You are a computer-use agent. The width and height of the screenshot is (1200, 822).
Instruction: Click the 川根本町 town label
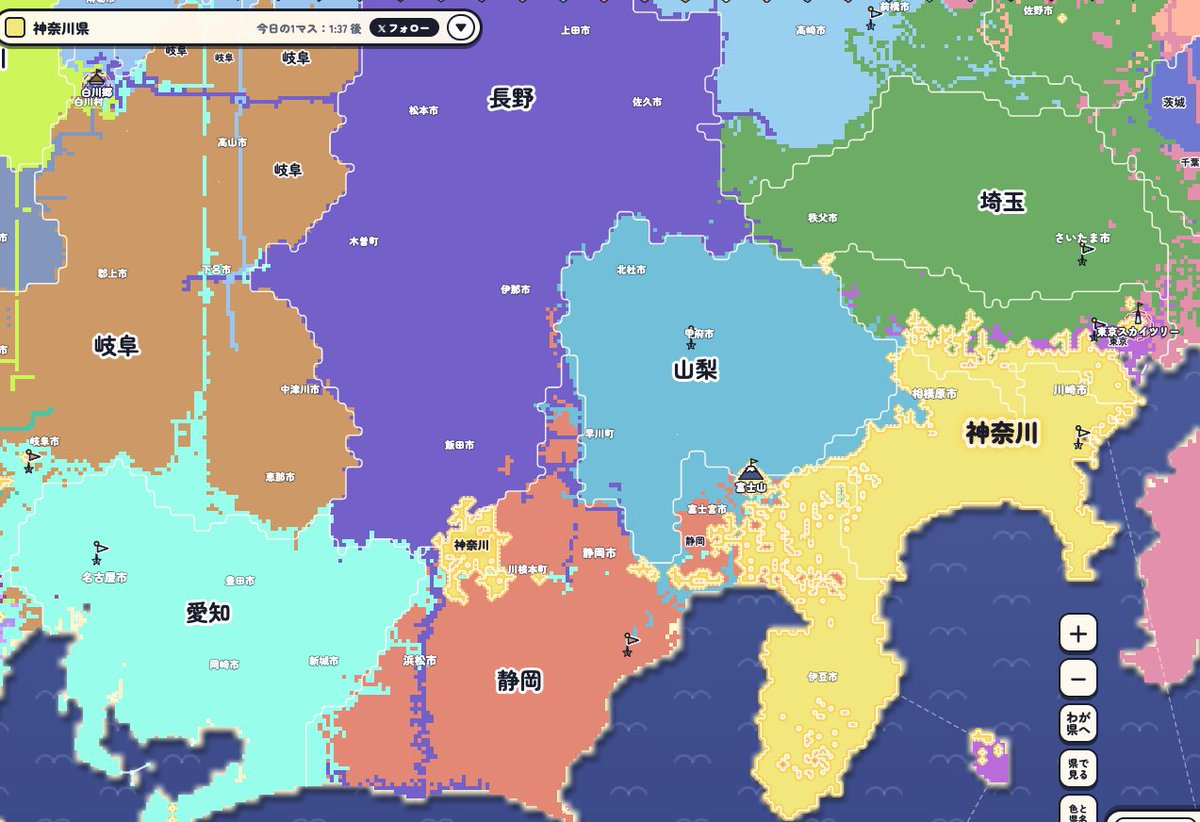click(x=527, y=569)
